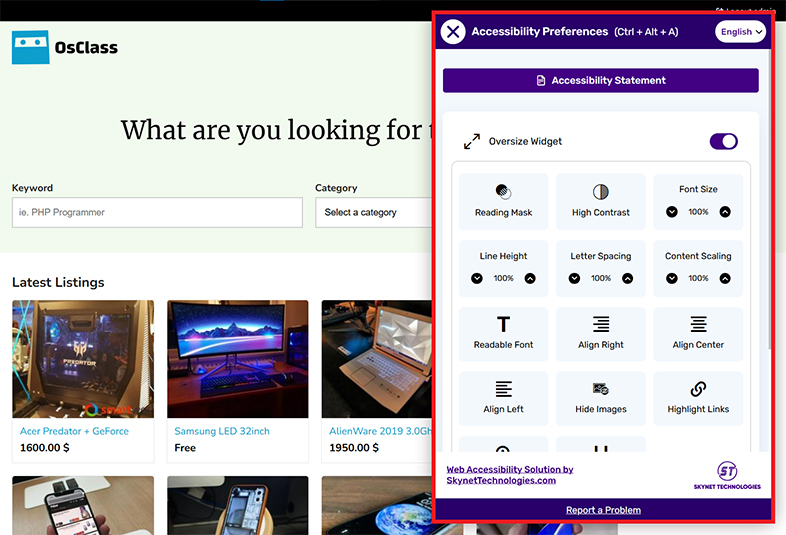Select the Align Left option

[x=503, y=399]
